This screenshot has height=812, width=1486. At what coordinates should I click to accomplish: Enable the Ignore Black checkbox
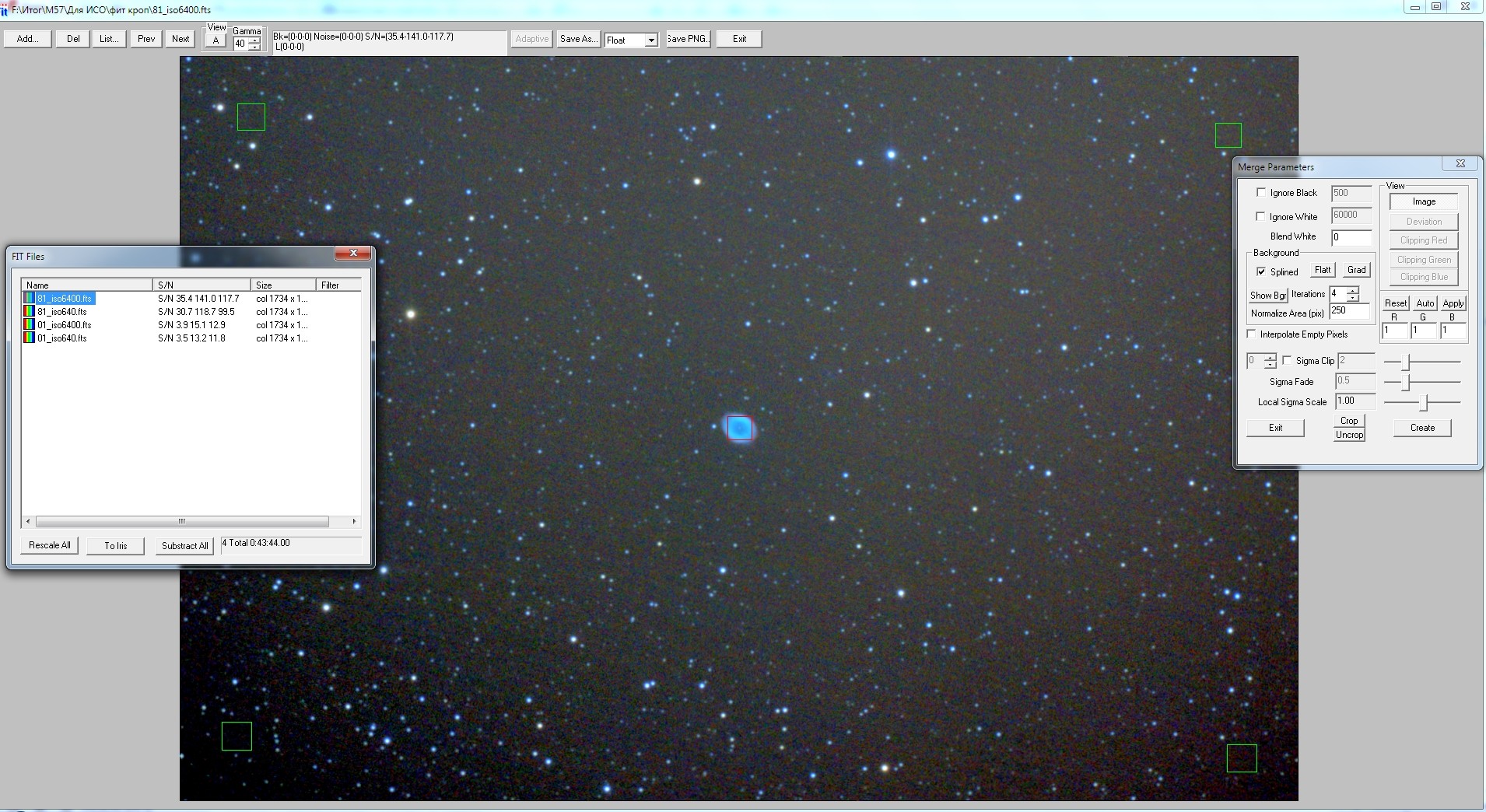click(1261, 193)
